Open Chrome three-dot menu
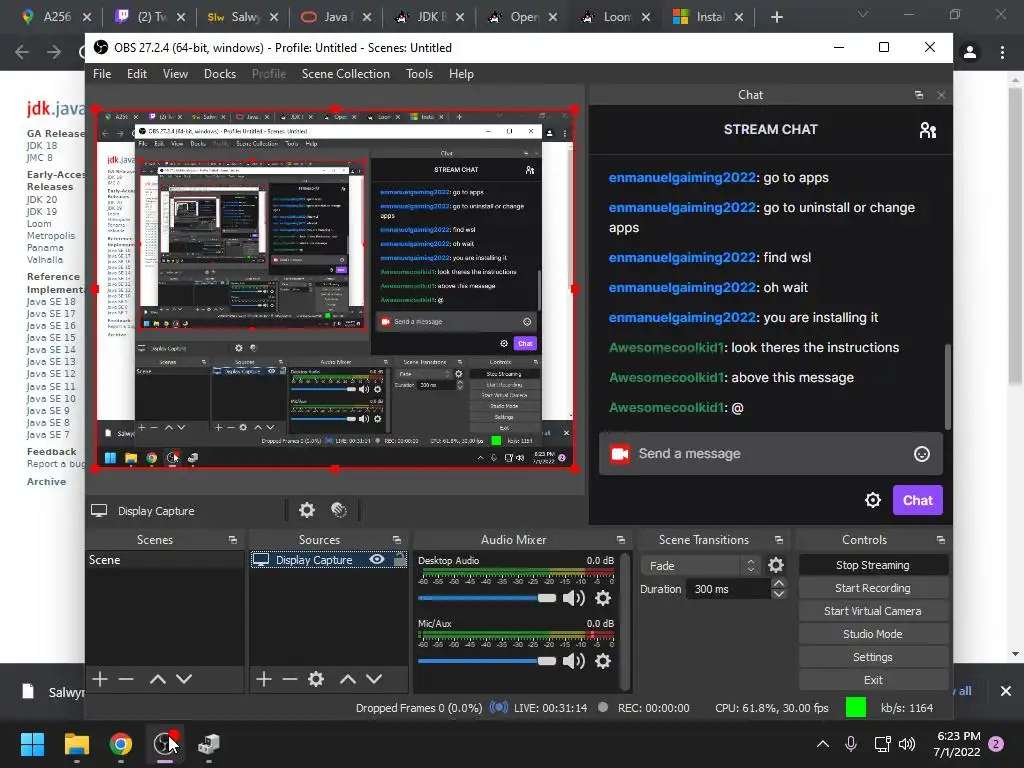The height and width of the screenshot is (768, 1024). (1002, 52)
